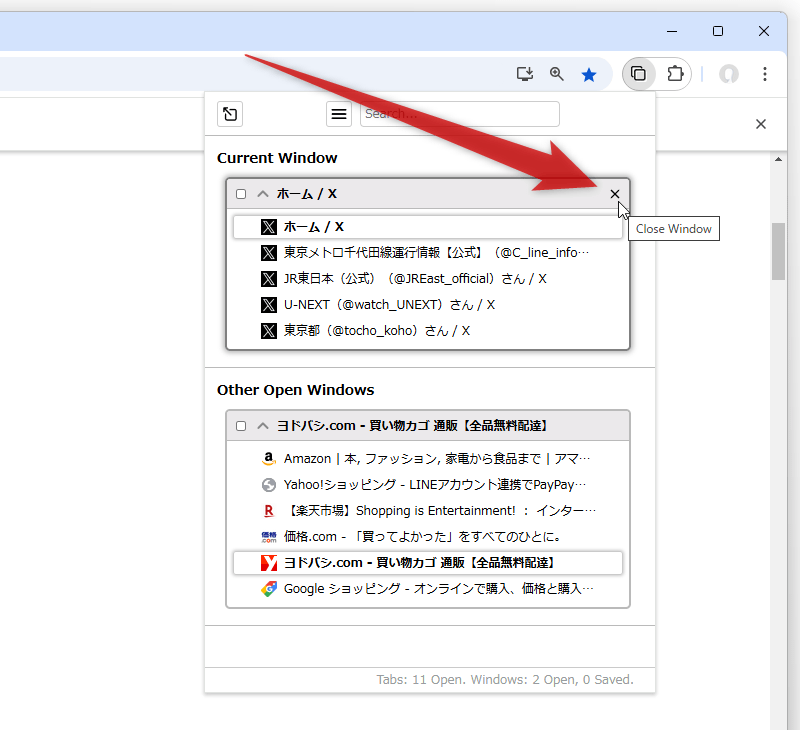
Task: Select the ホーム / X tab row
Action: [428, 227]
